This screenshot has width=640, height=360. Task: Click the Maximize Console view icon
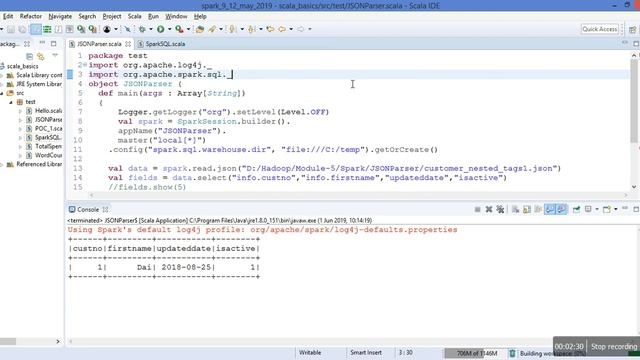pos(636,209)
